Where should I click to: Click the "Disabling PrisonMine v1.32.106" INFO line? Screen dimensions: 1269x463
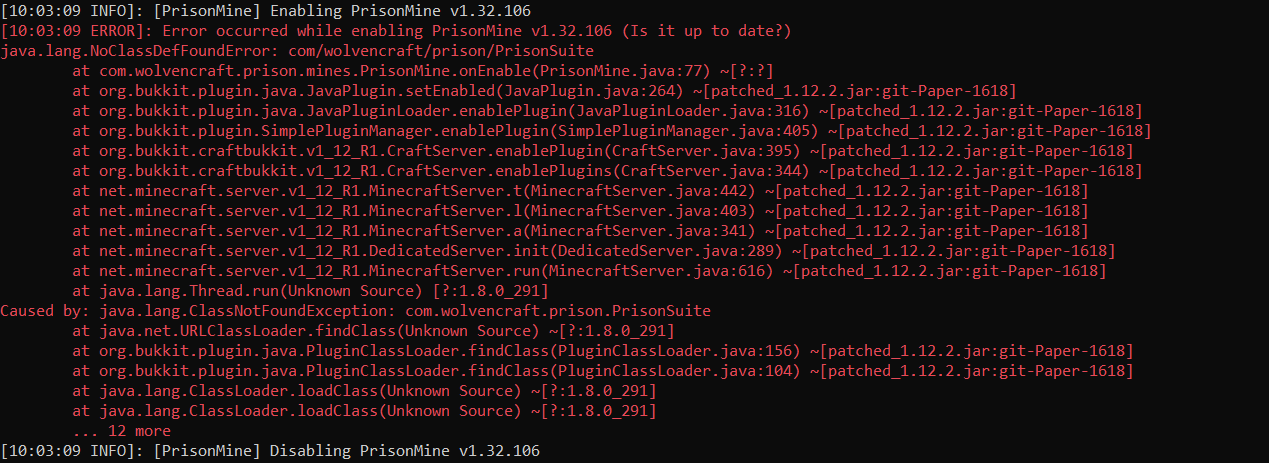(270, 451)
